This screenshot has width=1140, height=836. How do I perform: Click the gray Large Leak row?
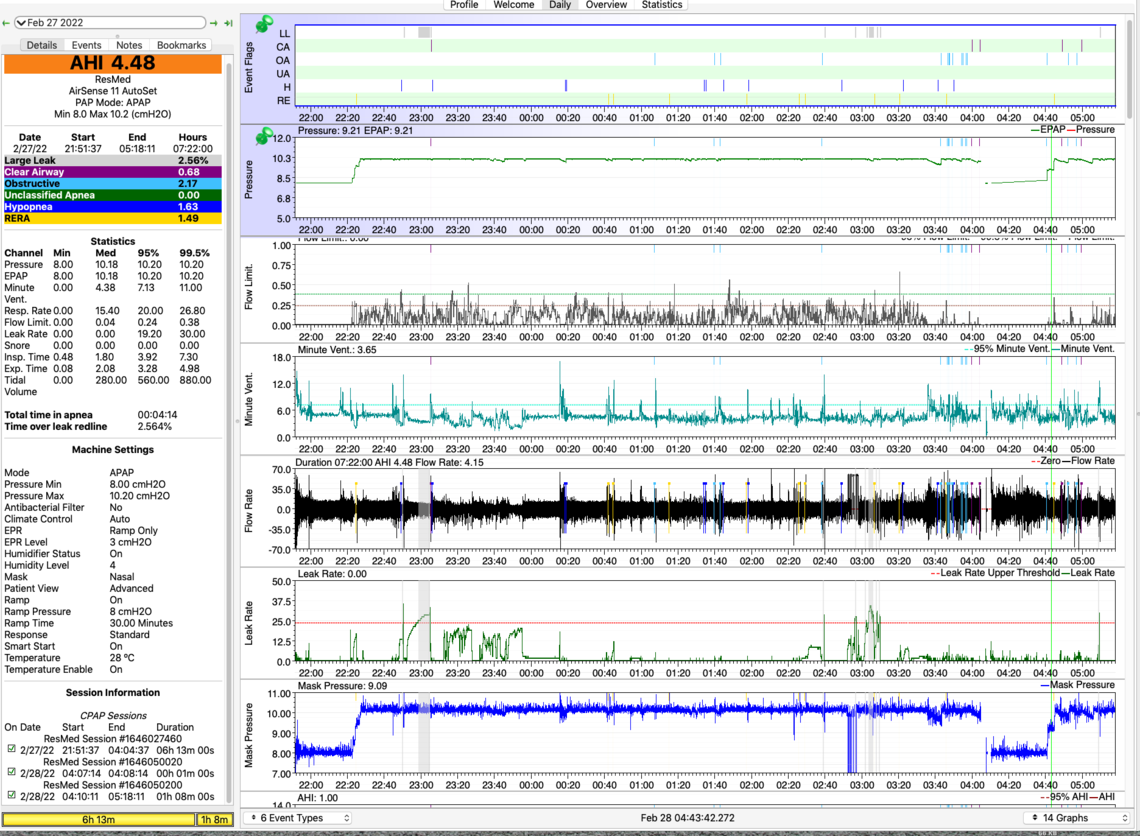113,161
